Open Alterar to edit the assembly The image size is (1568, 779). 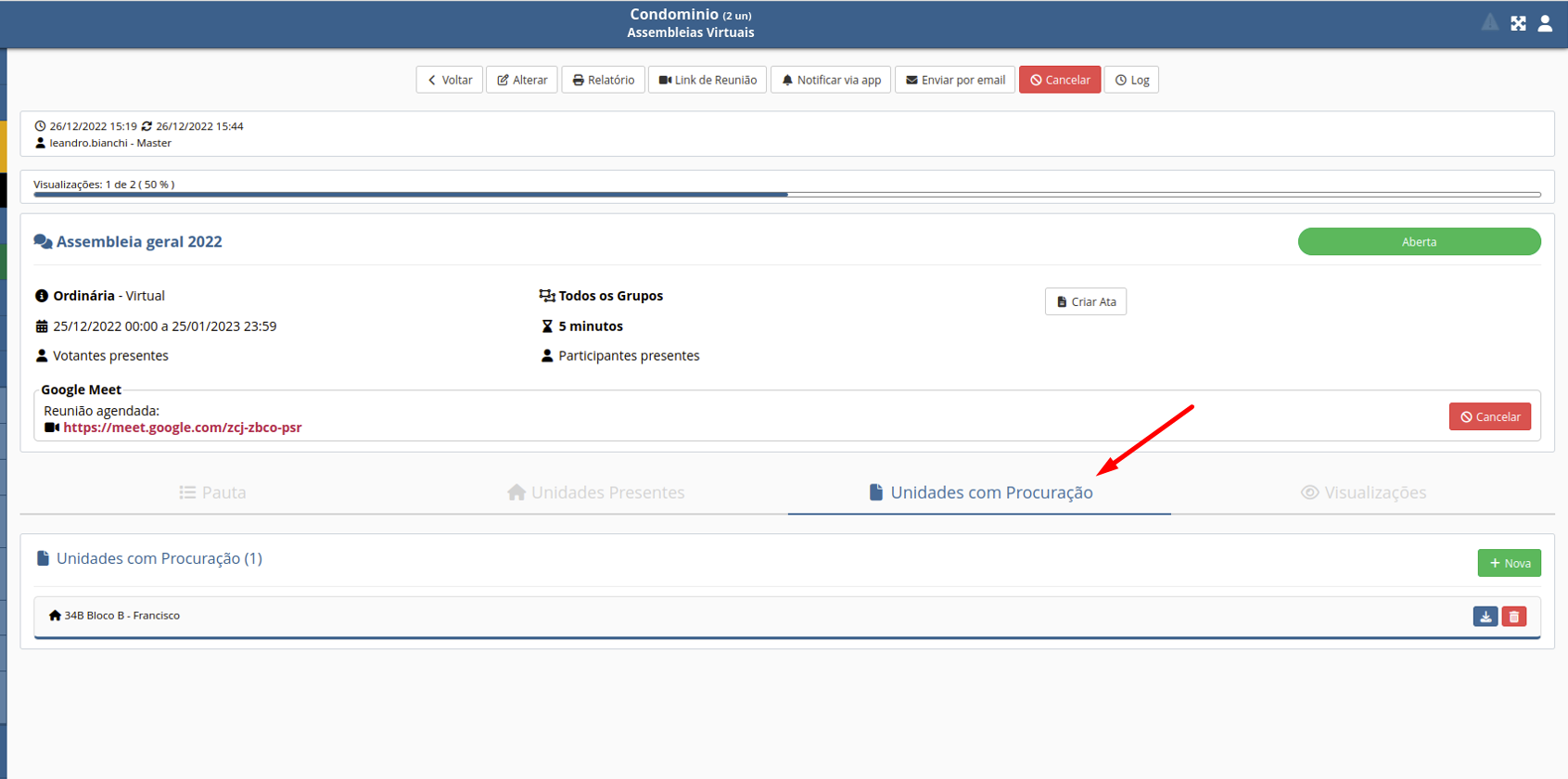pos(522,80)
